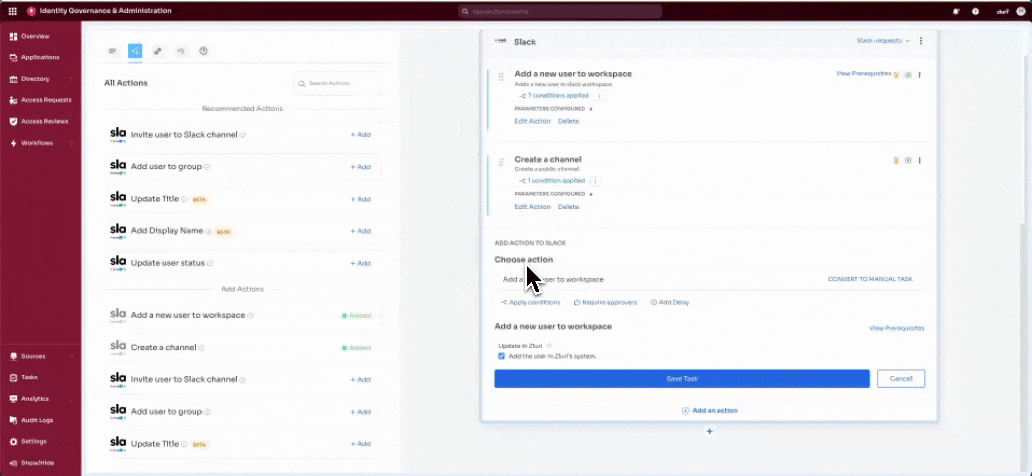
Task: Open the 7 conditions applied link
Action: [554, 95]
